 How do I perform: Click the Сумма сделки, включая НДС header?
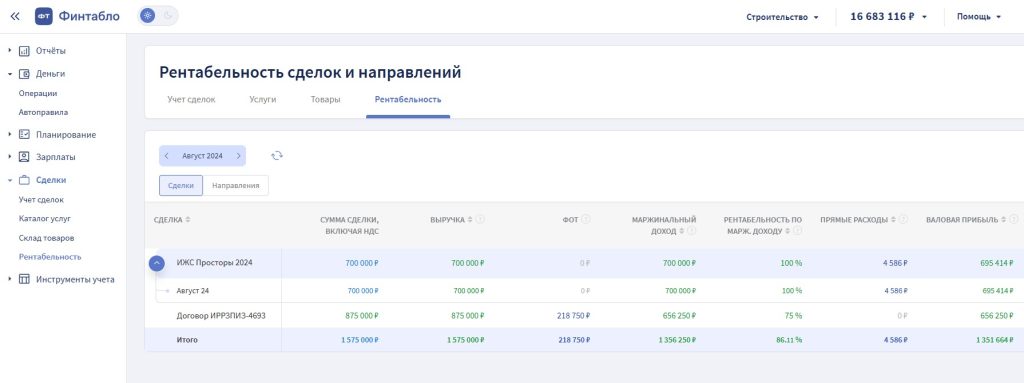(349, 225)
